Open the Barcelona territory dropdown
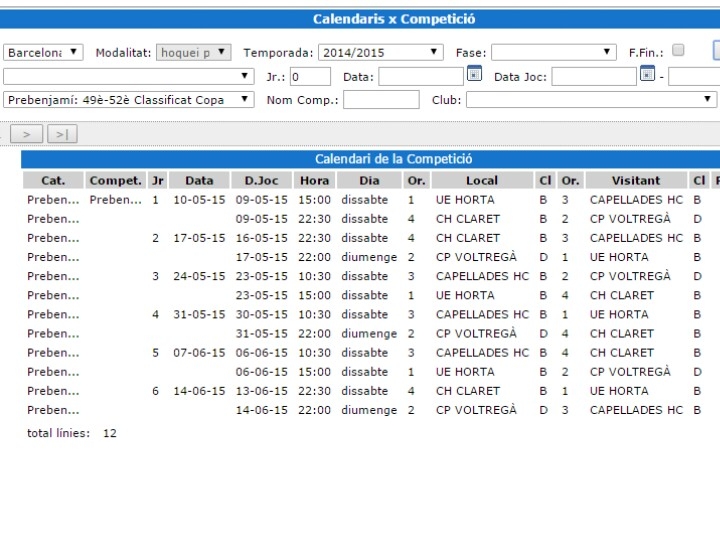Screen dimensions: 720x533 coord(43,52)
